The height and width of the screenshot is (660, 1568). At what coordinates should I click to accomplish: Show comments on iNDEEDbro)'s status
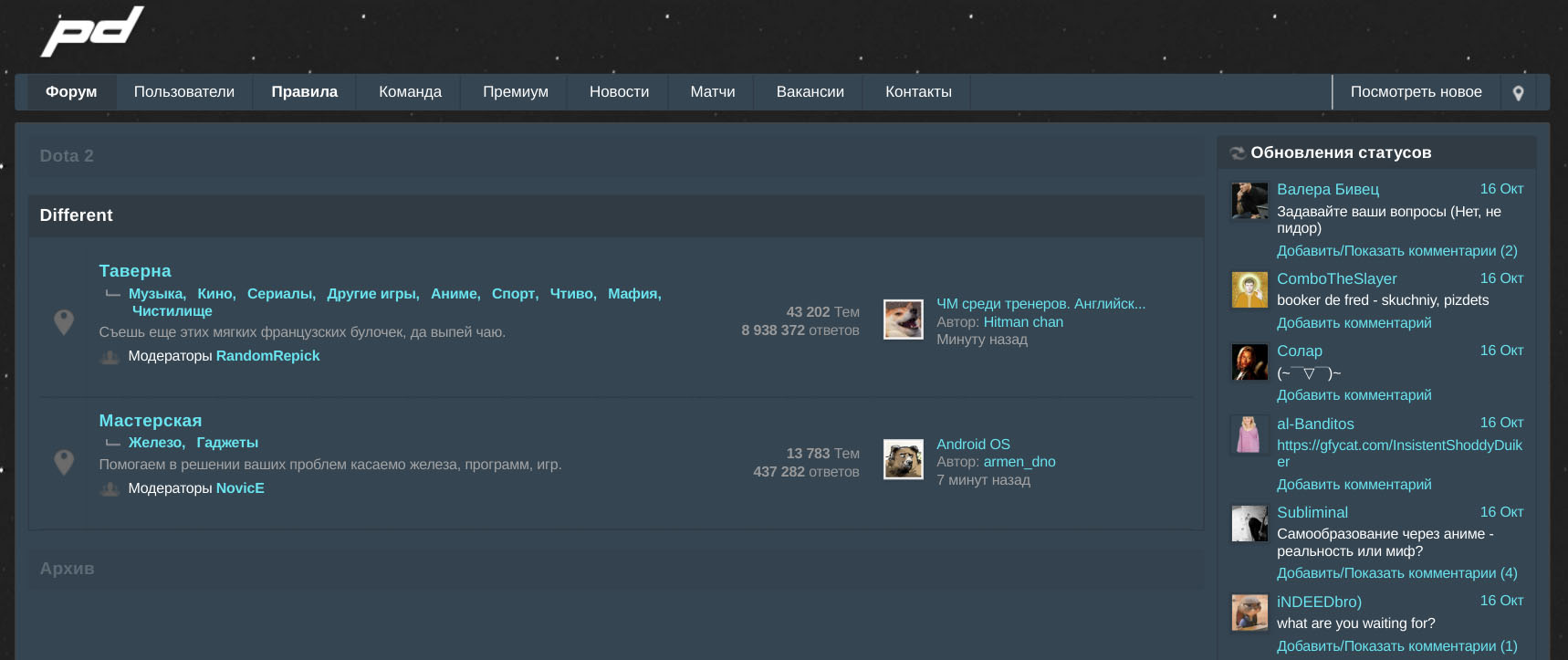[1397, 646]
